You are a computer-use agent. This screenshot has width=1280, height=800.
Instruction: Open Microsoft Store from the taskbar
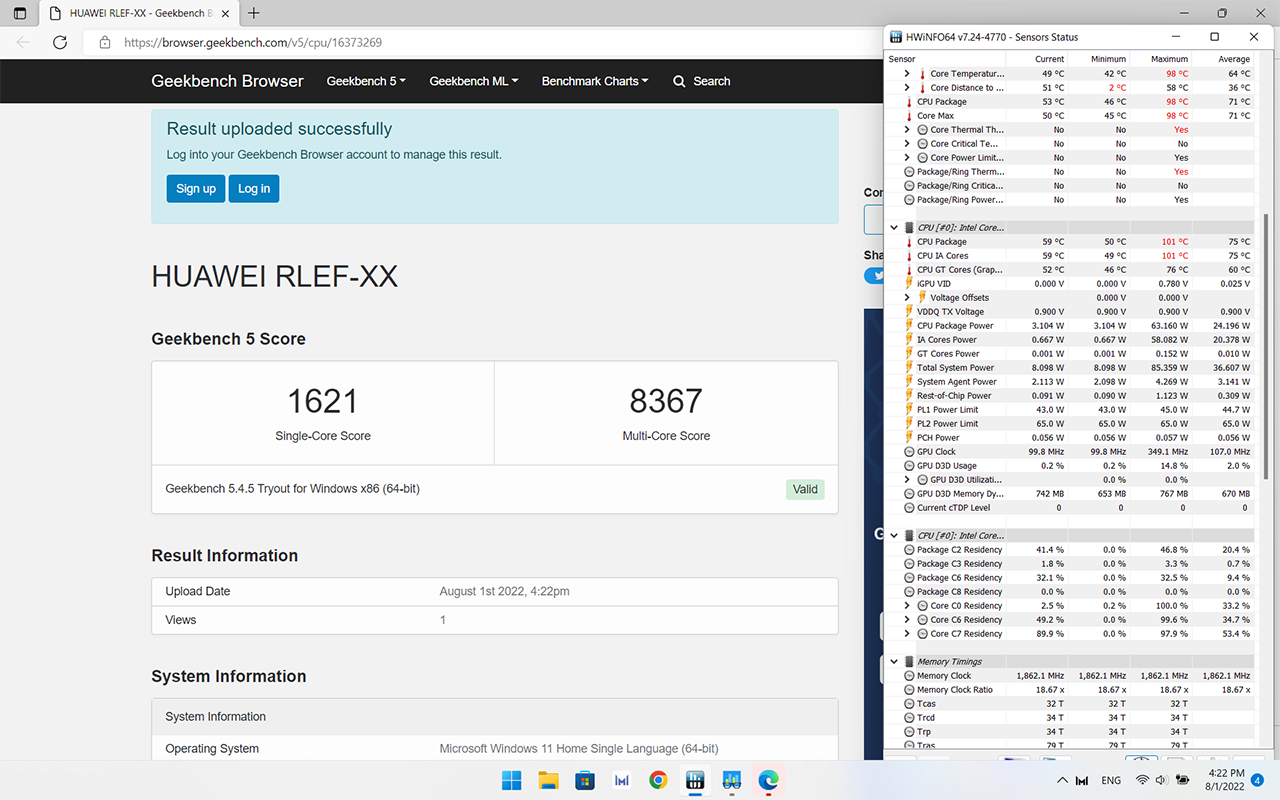coord(585,780)
